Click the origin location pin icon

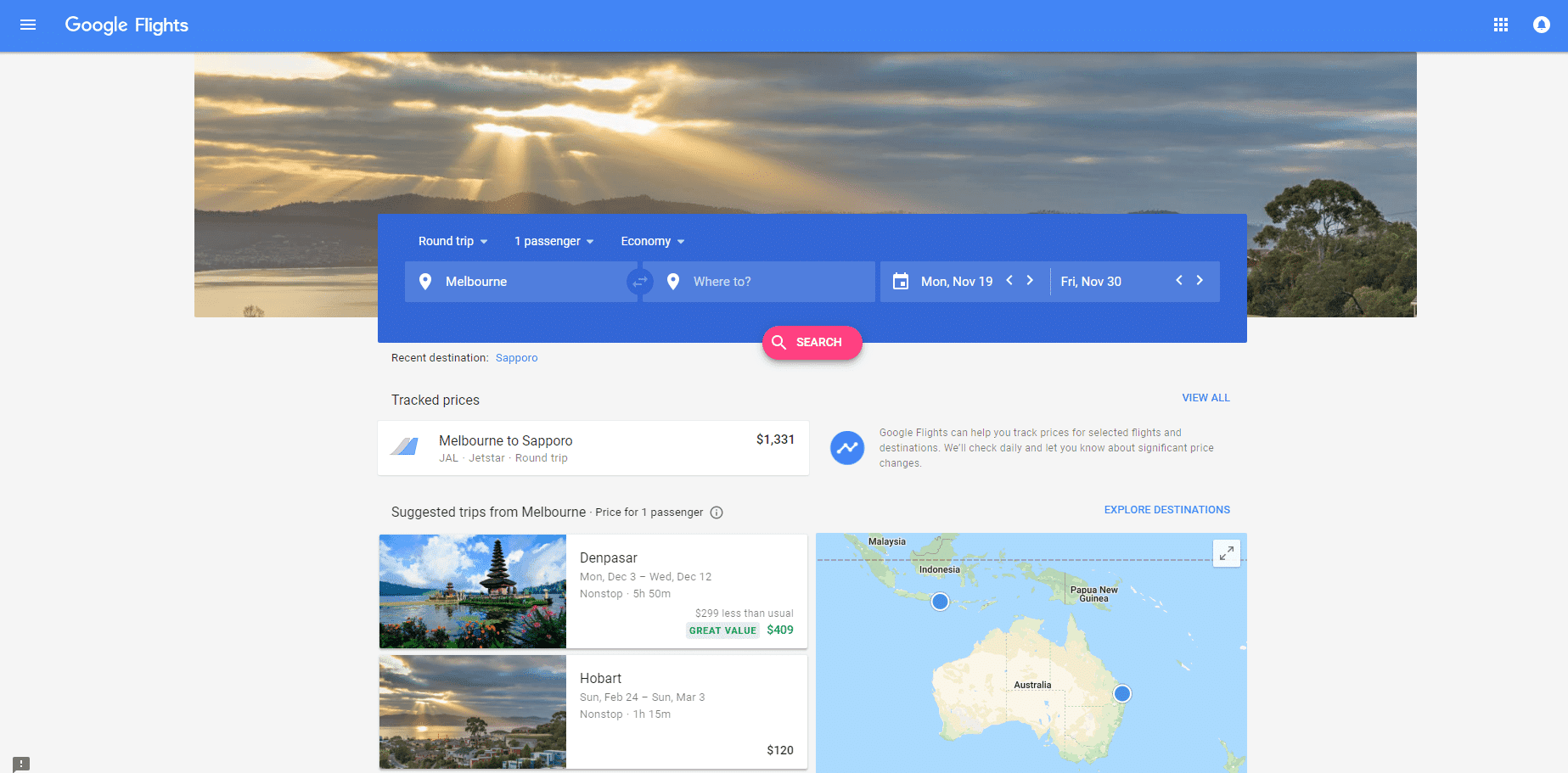pyautogui.click(x=425, y=281)
